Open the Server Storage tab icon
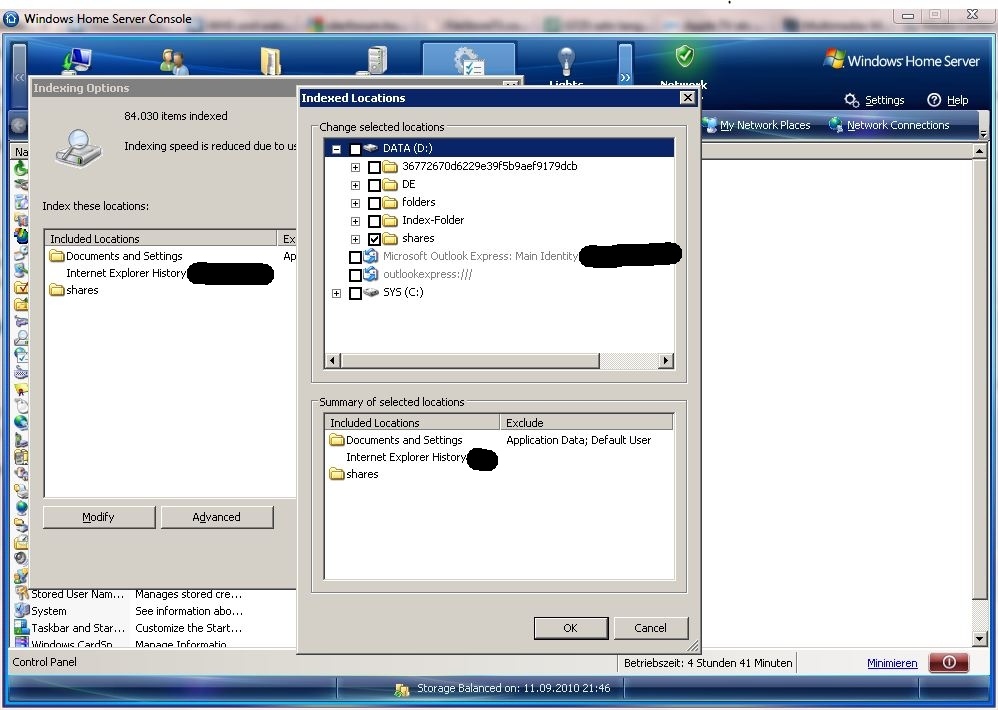Viewport: 998px width, 710px height. (376, 62)
